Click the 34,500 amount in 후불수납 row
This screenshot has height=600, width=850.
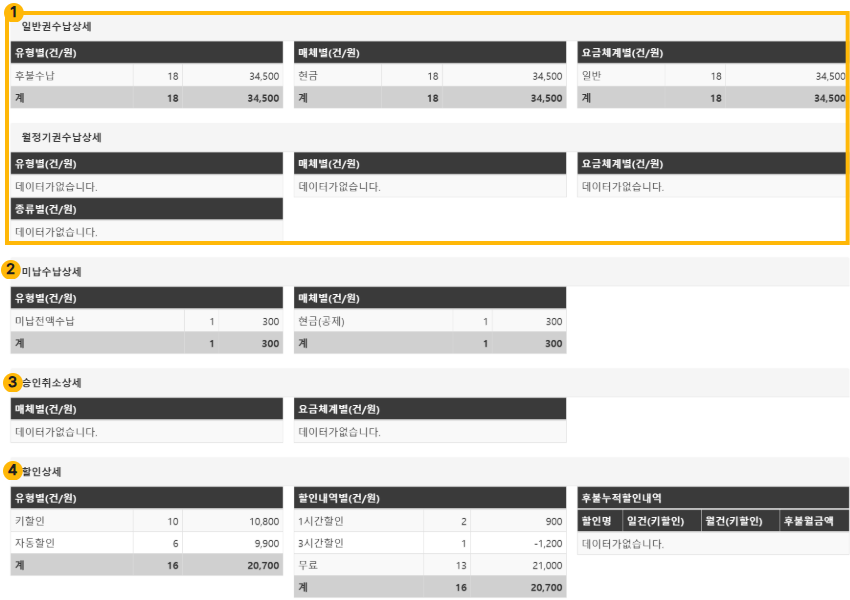tap(264, 76)
